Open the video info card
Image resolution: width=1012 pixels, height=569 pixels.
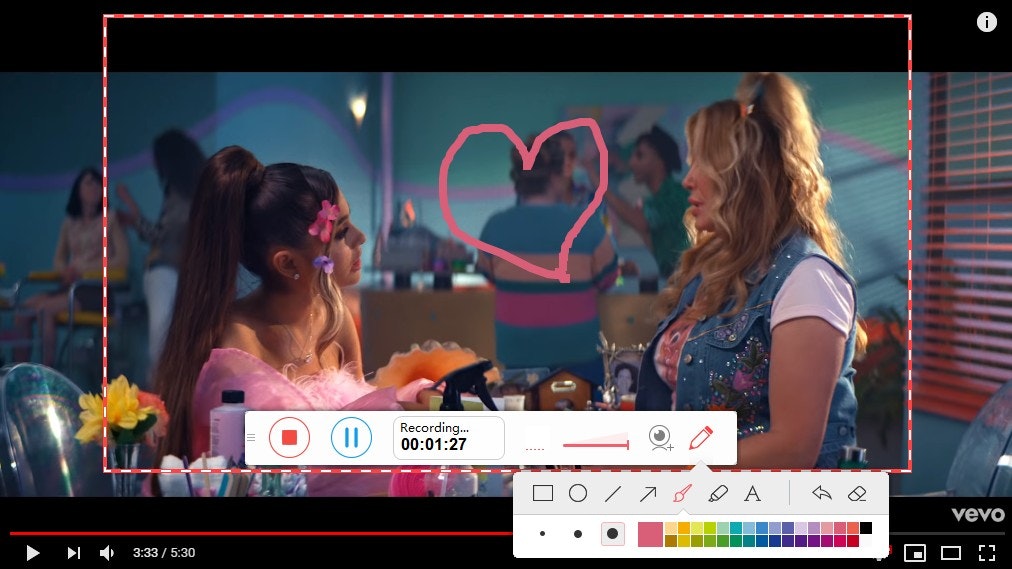point(987,22)
